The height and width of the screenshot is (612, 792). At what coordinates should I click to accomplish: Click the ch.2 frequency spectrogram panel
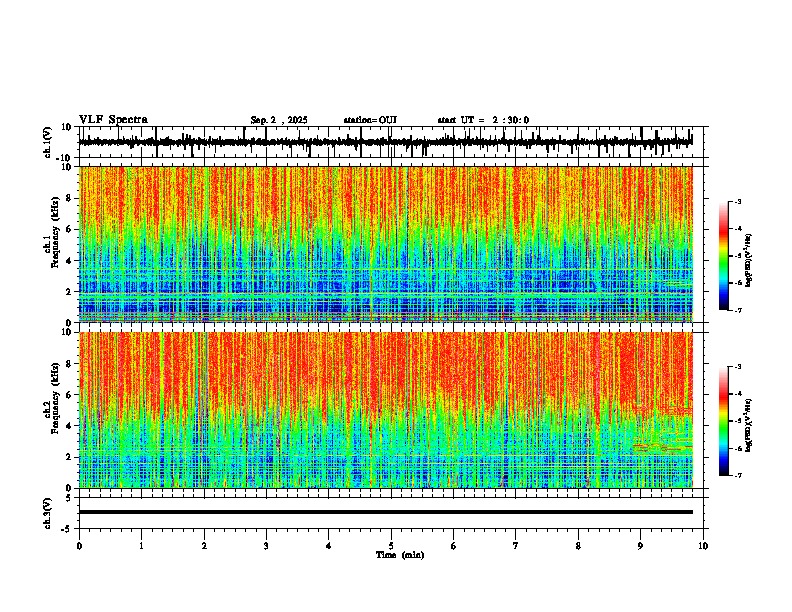385,410
